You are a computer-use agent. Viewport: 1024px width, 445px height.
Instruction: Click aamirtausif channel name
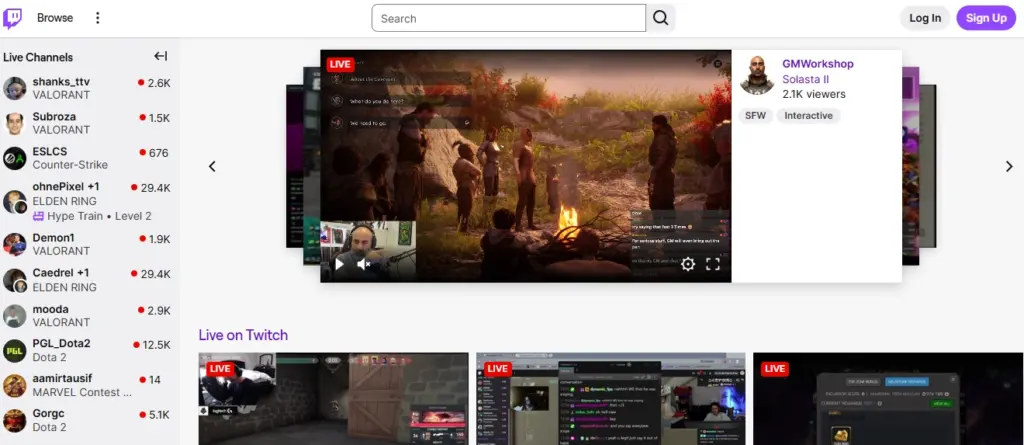60,379
